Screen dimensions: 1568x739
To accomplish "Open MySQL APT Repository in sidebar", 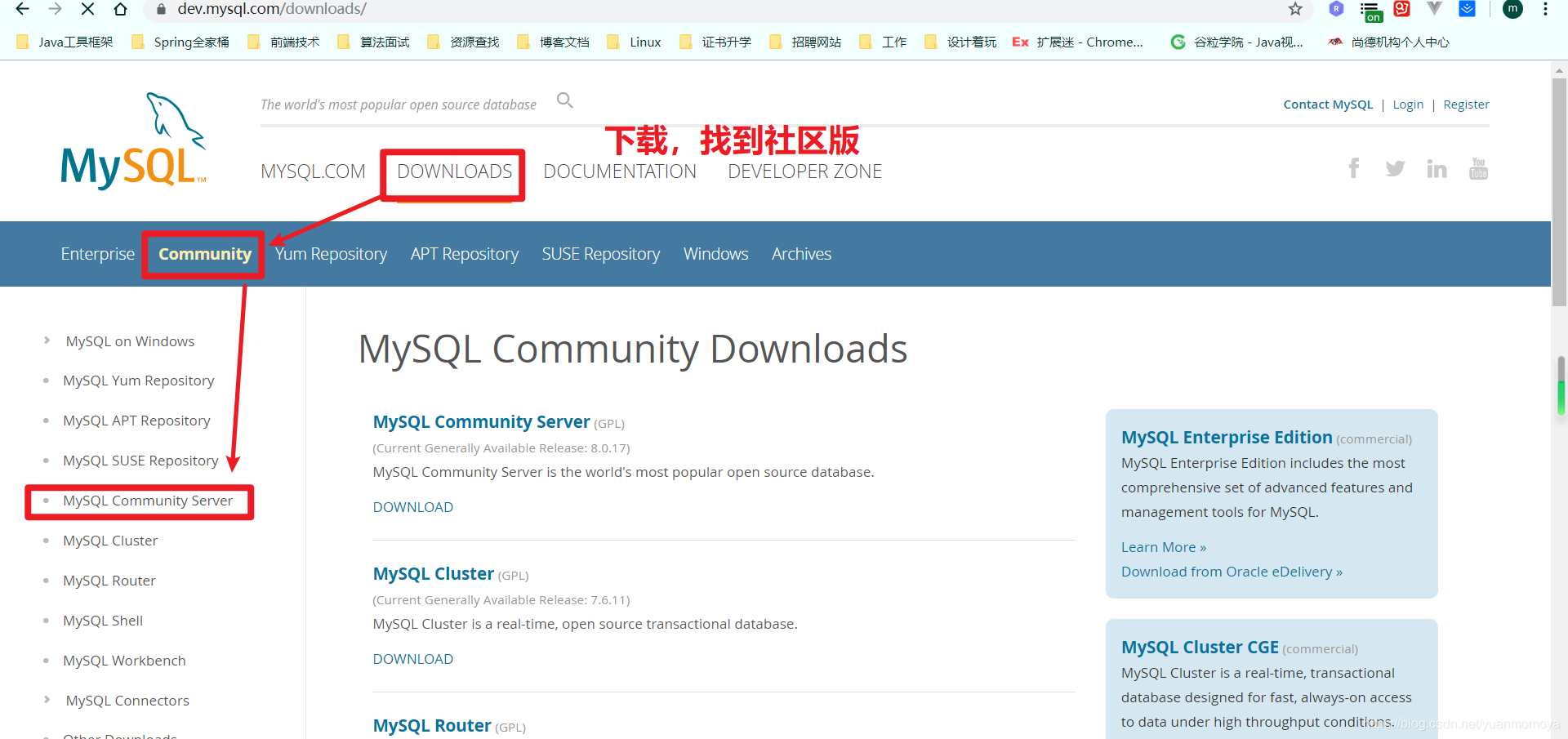I will (136, 421).
